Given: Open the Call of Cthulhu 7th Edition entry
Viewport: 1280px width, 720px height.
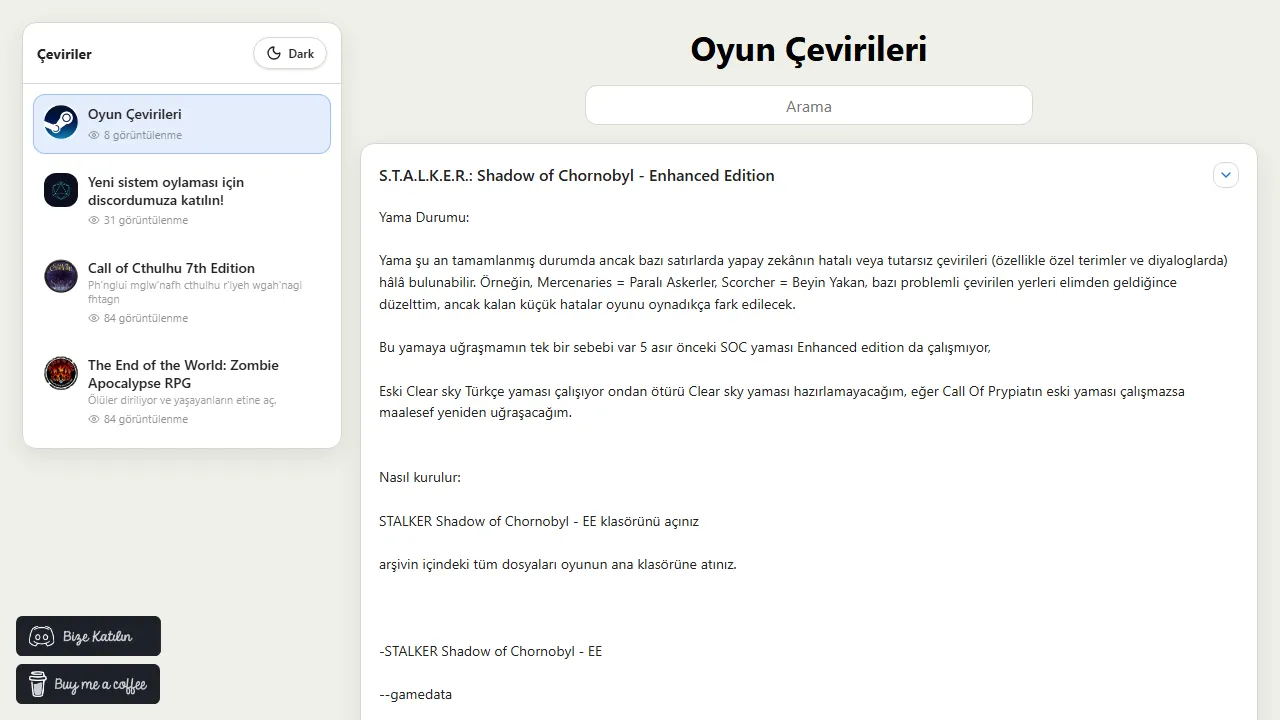Looking at the screenshot, I should (181, 290).
